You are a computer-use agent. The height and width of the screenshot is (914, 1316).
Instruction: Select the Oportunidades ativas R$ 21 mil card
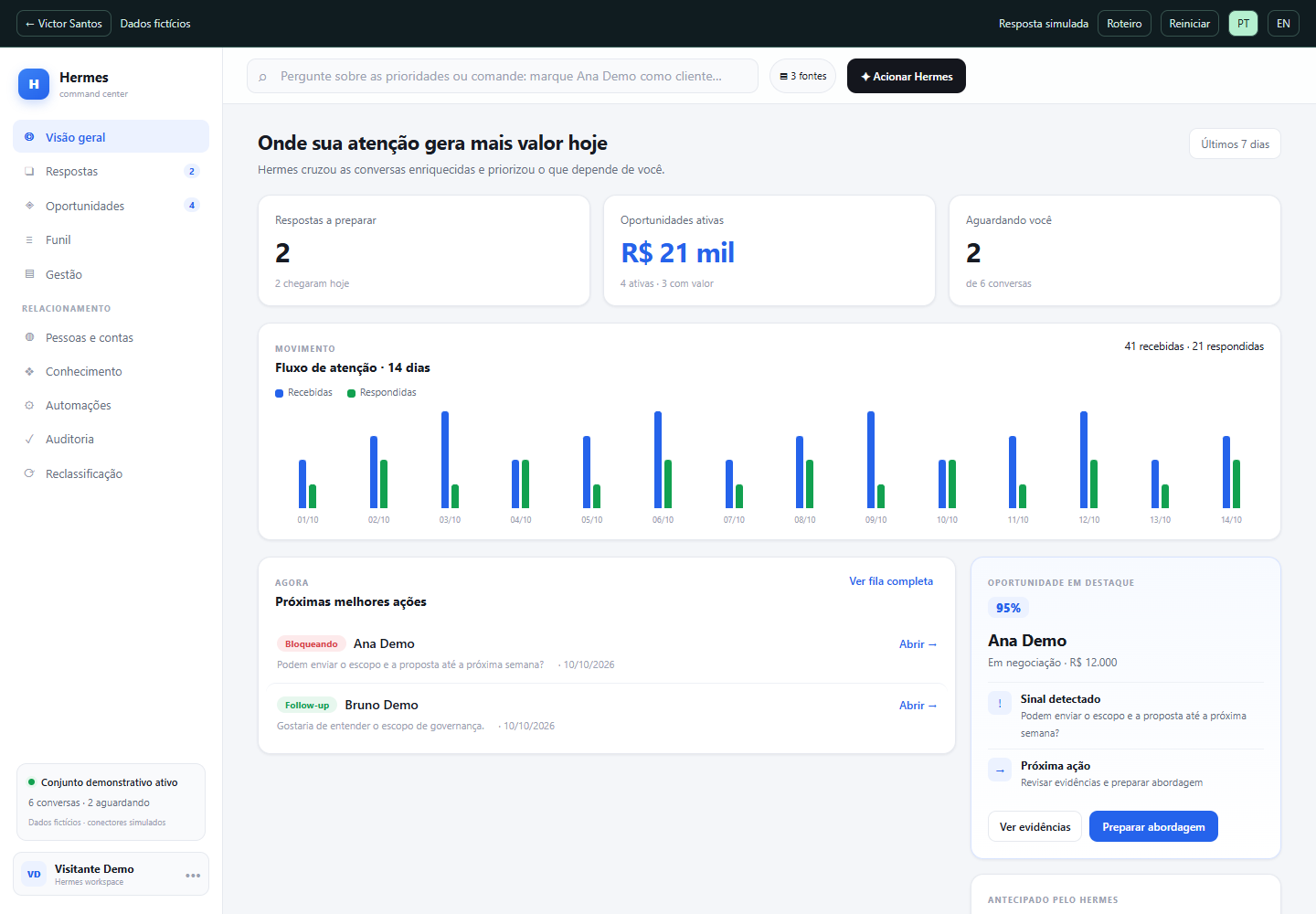tap(769, 250)
